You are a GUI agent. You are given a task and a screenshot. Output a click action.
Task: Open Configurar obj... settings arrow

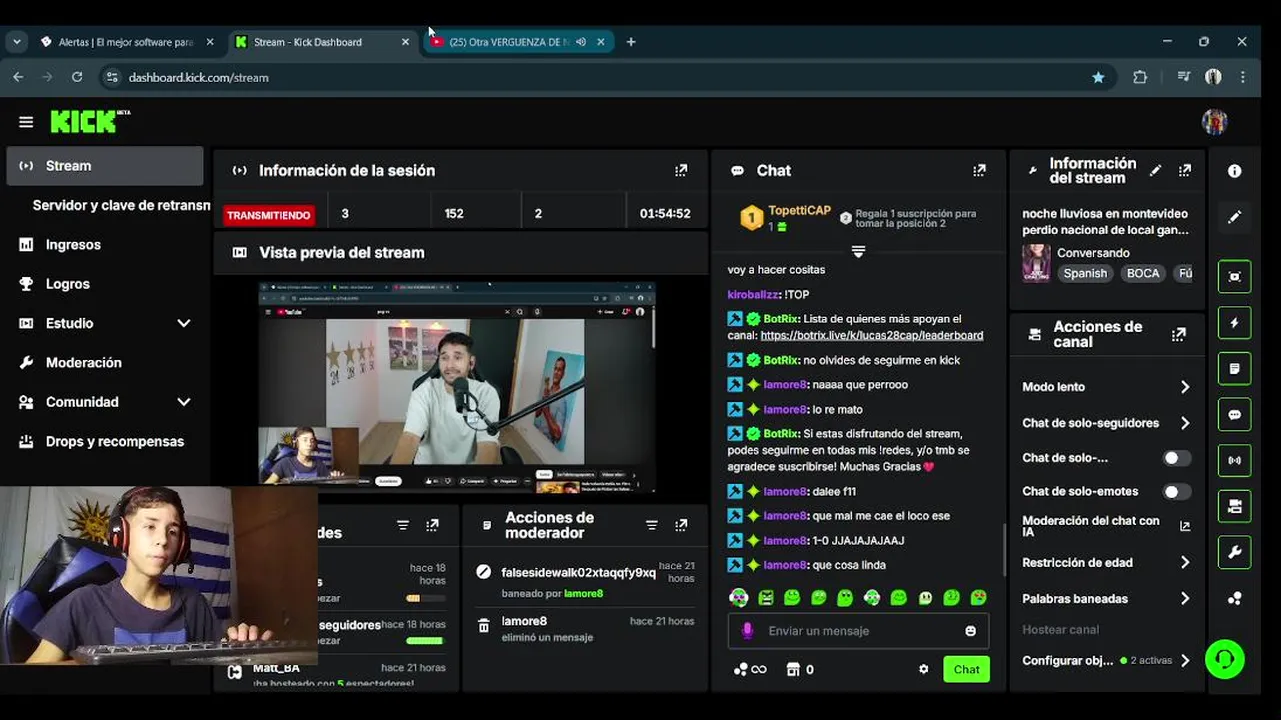tap(1185, 661)
